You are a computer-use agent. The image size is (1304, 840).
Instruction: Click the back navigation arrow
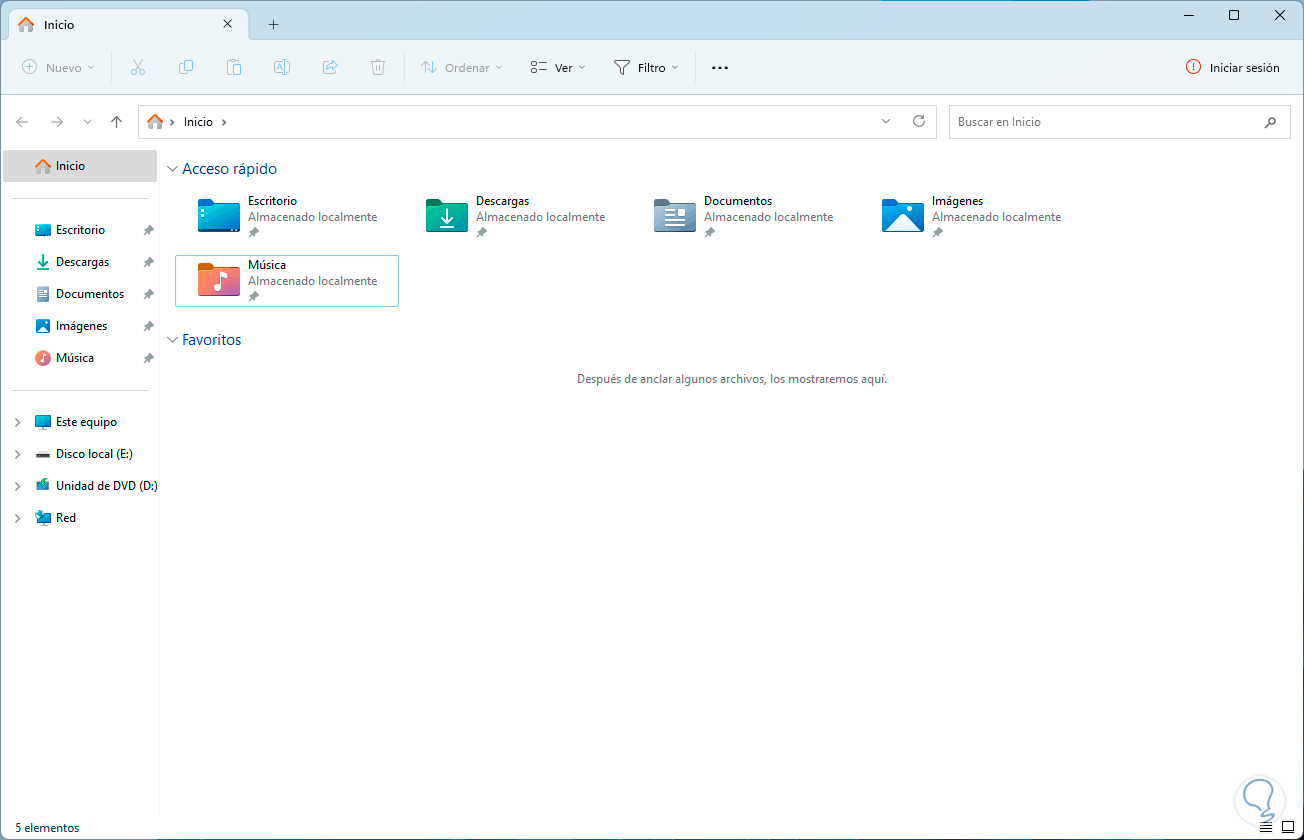click(x=22, y=121)
